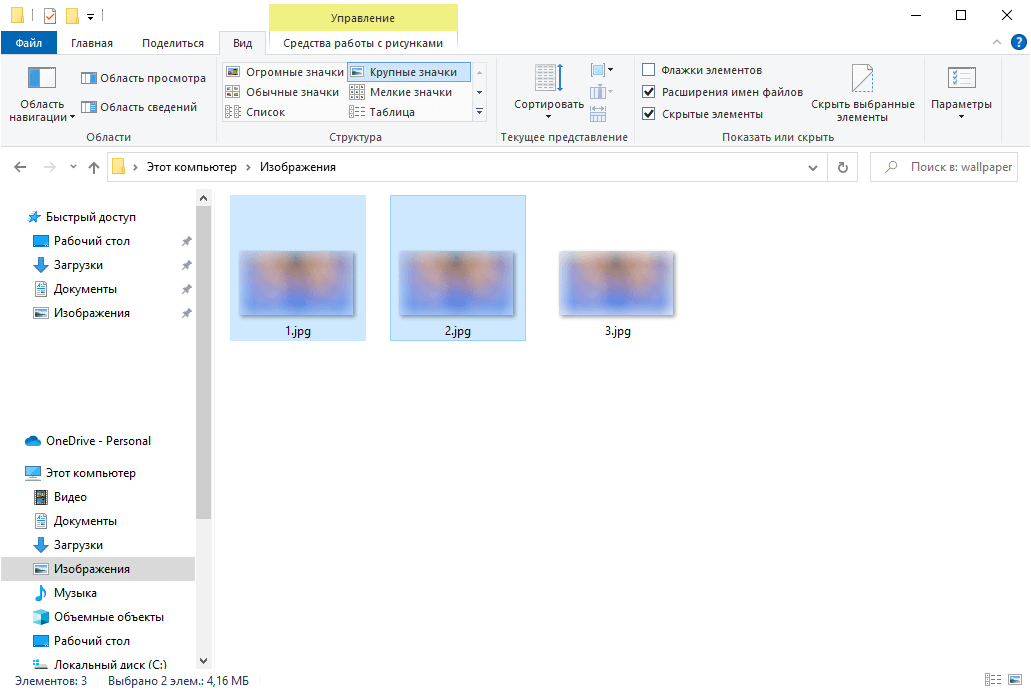Screen dimensions: 1031x693
Task: Toggle Расширения имен файлов checkbox
Action: (649, 92)
